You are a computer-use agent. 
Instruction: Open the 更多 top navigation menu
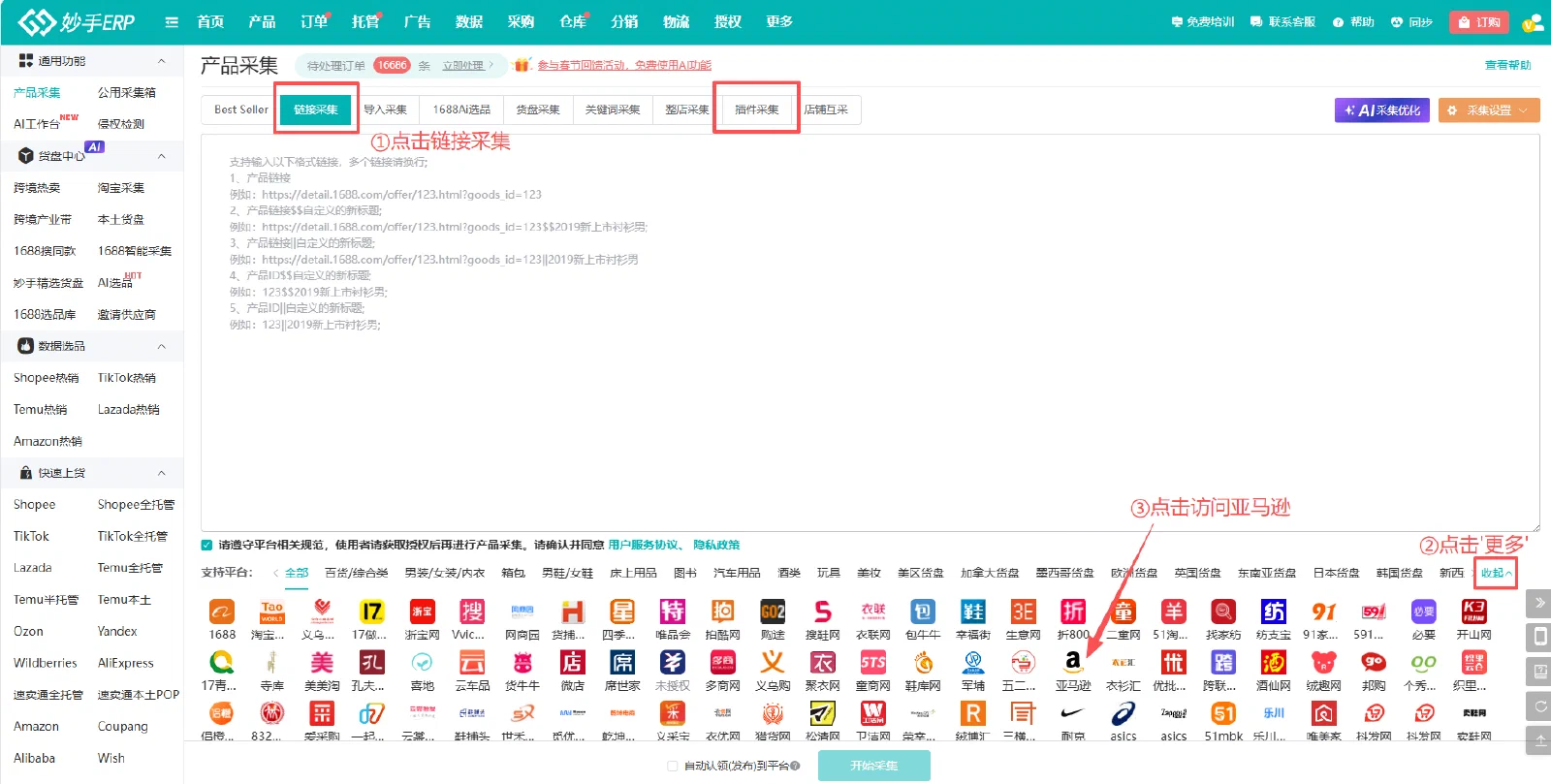779,22
